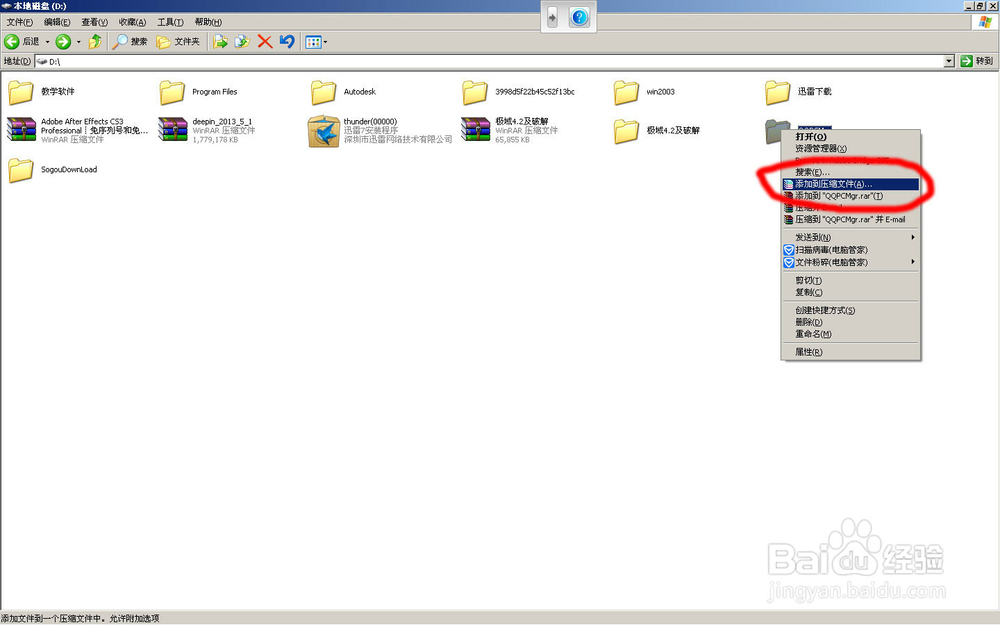Select the Program Files folder
Viewport: 1000px width, 625px height.
point(198,92)
